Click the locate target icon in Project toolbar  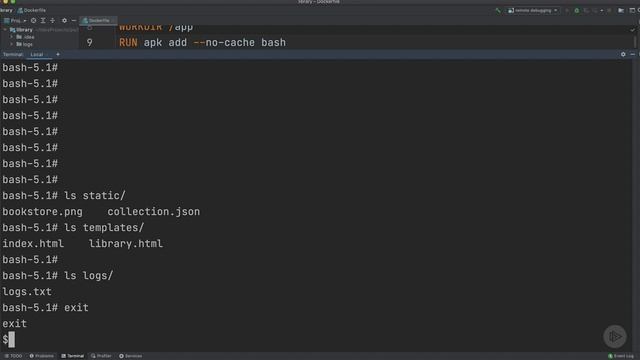point(33,20)
